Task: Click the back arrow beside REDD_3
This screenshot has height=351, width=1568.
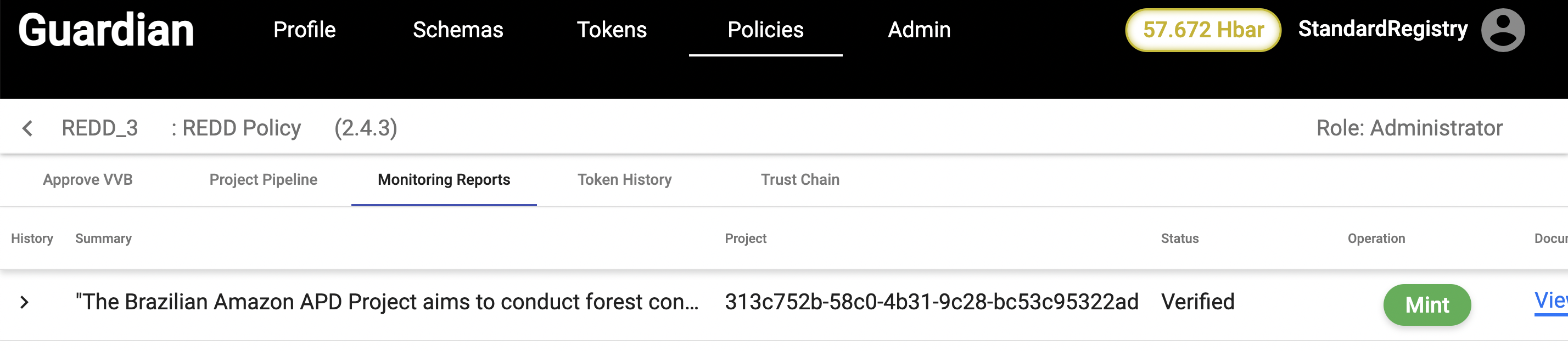Action: [27, 128]
